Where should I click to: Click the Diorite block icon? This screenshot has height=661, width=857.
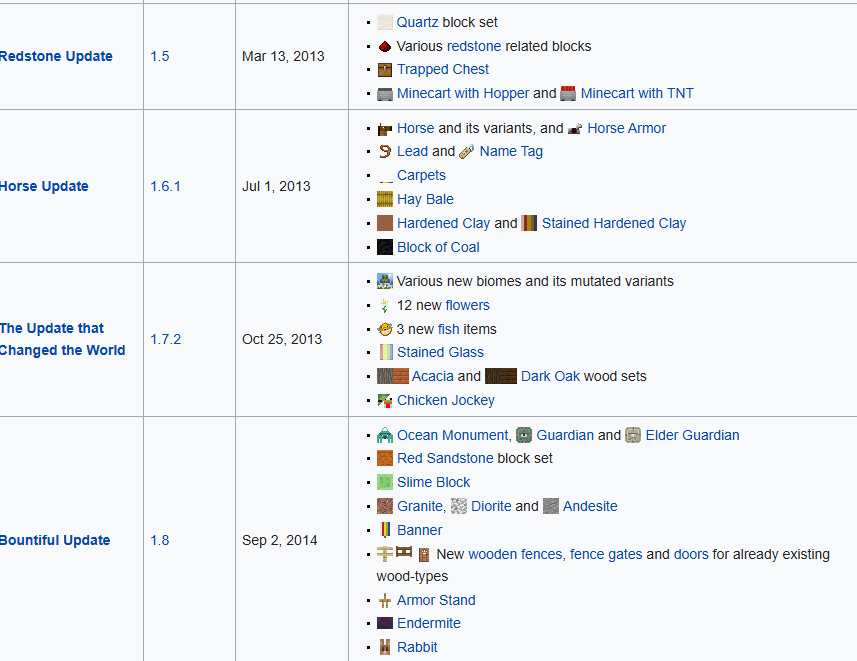[459, 506]
